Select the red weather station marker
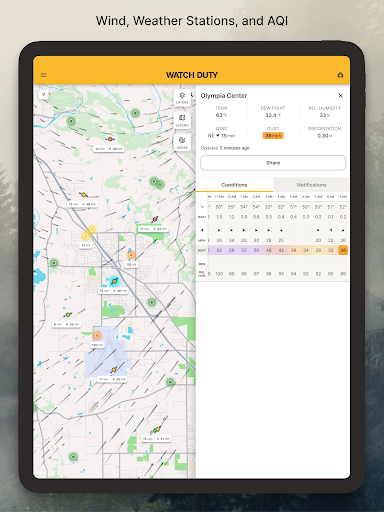Screen dimensions: 384x512 154,219
